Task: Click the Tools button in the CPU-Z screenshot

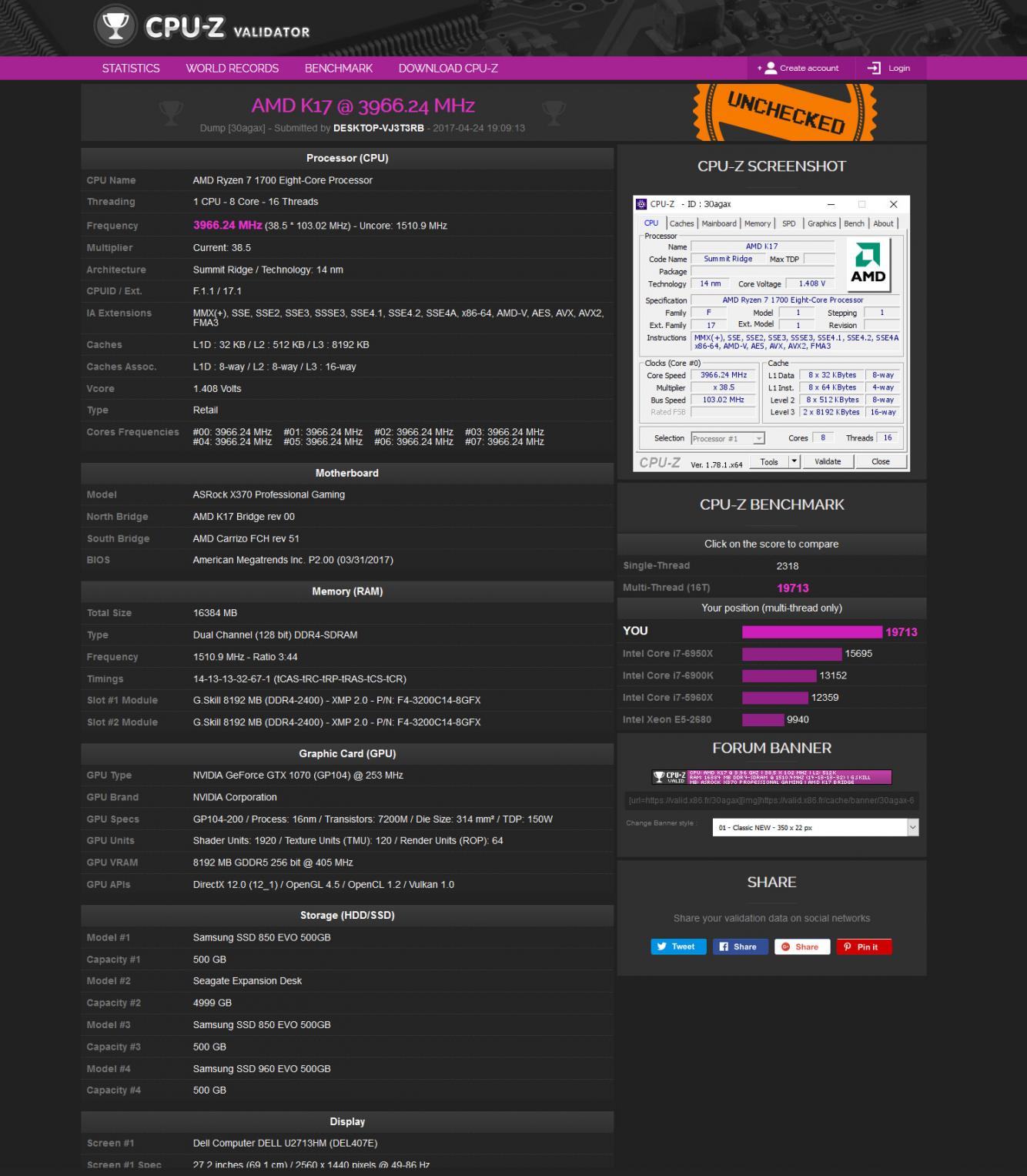Action: pos(769,461)
